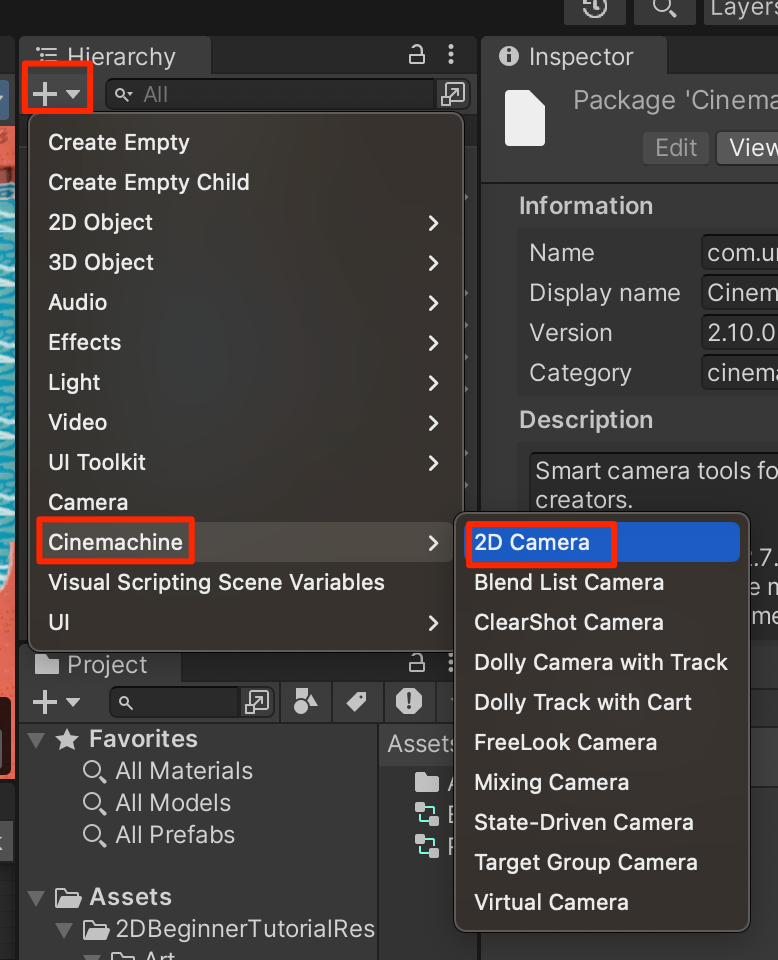Click the Assets breadcrumb in Project
Image resolution: width=778 pixels, height=960 pixels.
click(x=421, y=744)
